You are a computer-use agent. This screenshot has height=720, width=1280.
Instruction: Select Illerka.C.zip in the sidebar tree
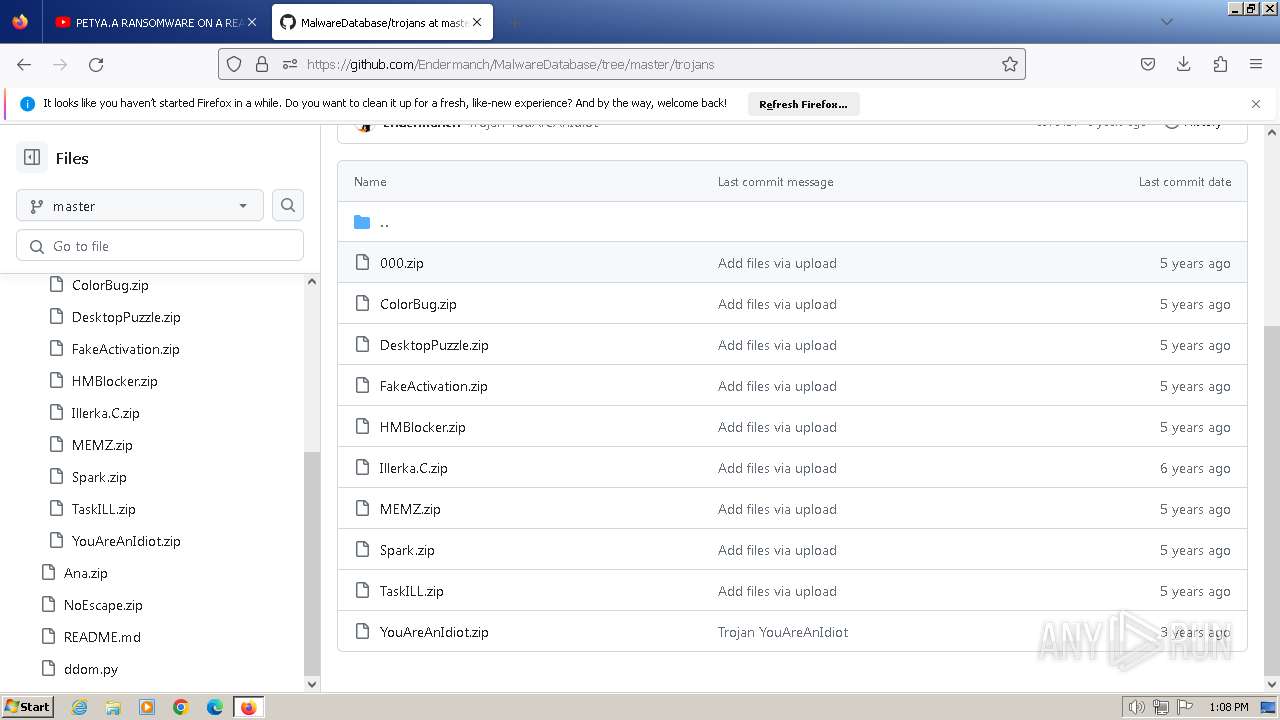point(106,413)
